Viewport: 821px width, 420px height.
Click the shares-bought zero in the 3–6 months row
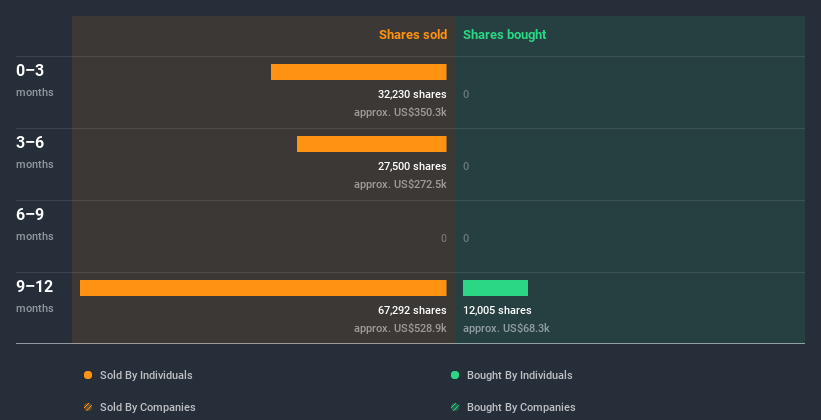pos(466,166)
